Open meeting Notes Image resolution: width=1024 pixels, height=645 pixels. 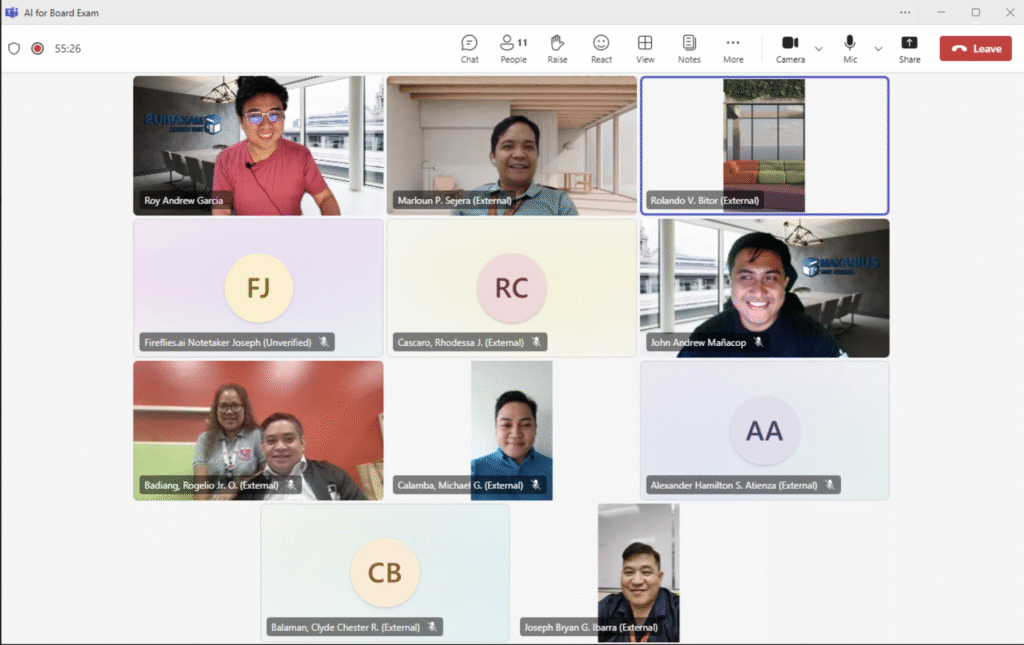[x=689, y=47]
